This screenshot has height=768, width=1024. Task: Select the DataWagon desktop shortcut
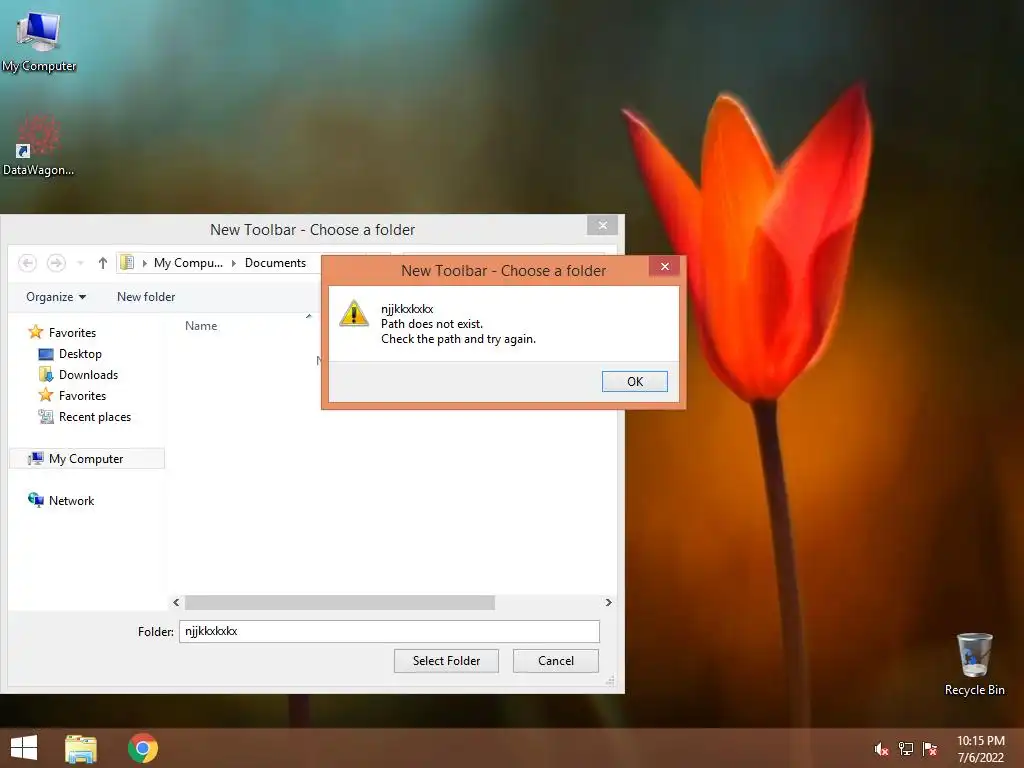[x=39, y=146]
